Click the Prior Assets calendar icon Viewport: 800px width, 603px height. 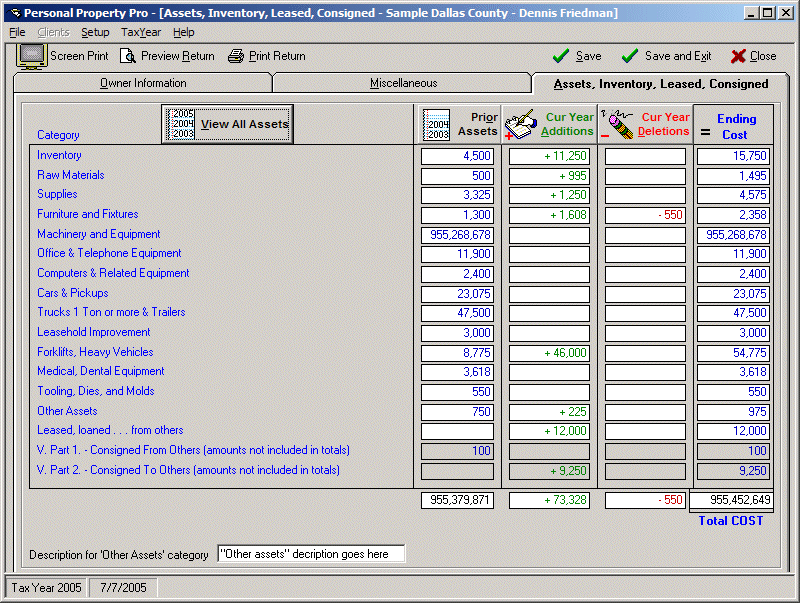pos(436,124)
